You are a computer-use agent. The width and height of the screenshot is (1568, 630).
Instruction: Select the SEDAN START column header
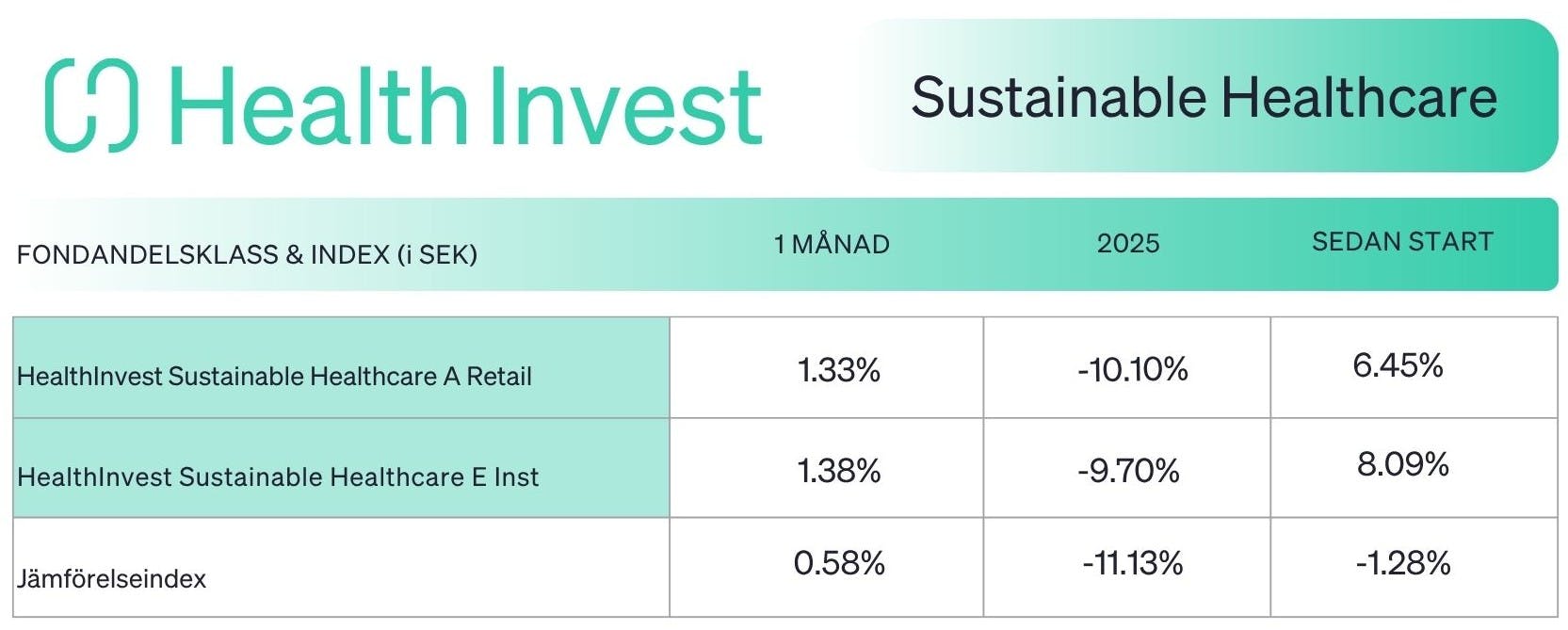[x=1402, y=242]
